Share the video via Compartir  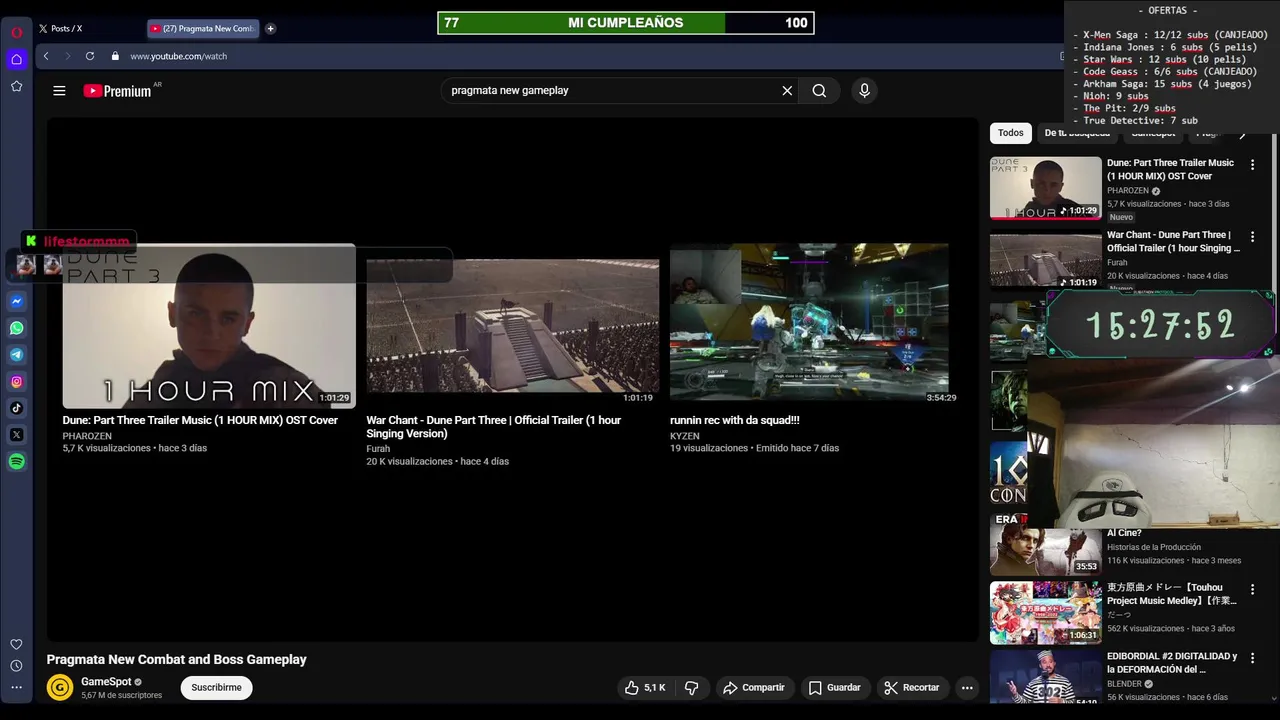click(754, 688)
